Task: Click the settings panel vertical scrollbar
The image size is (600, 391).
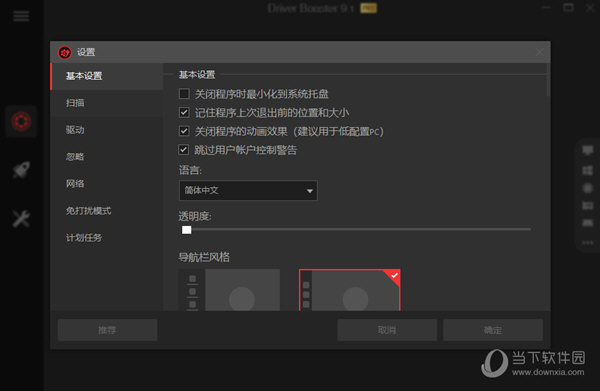Action: tap(548, 80)
